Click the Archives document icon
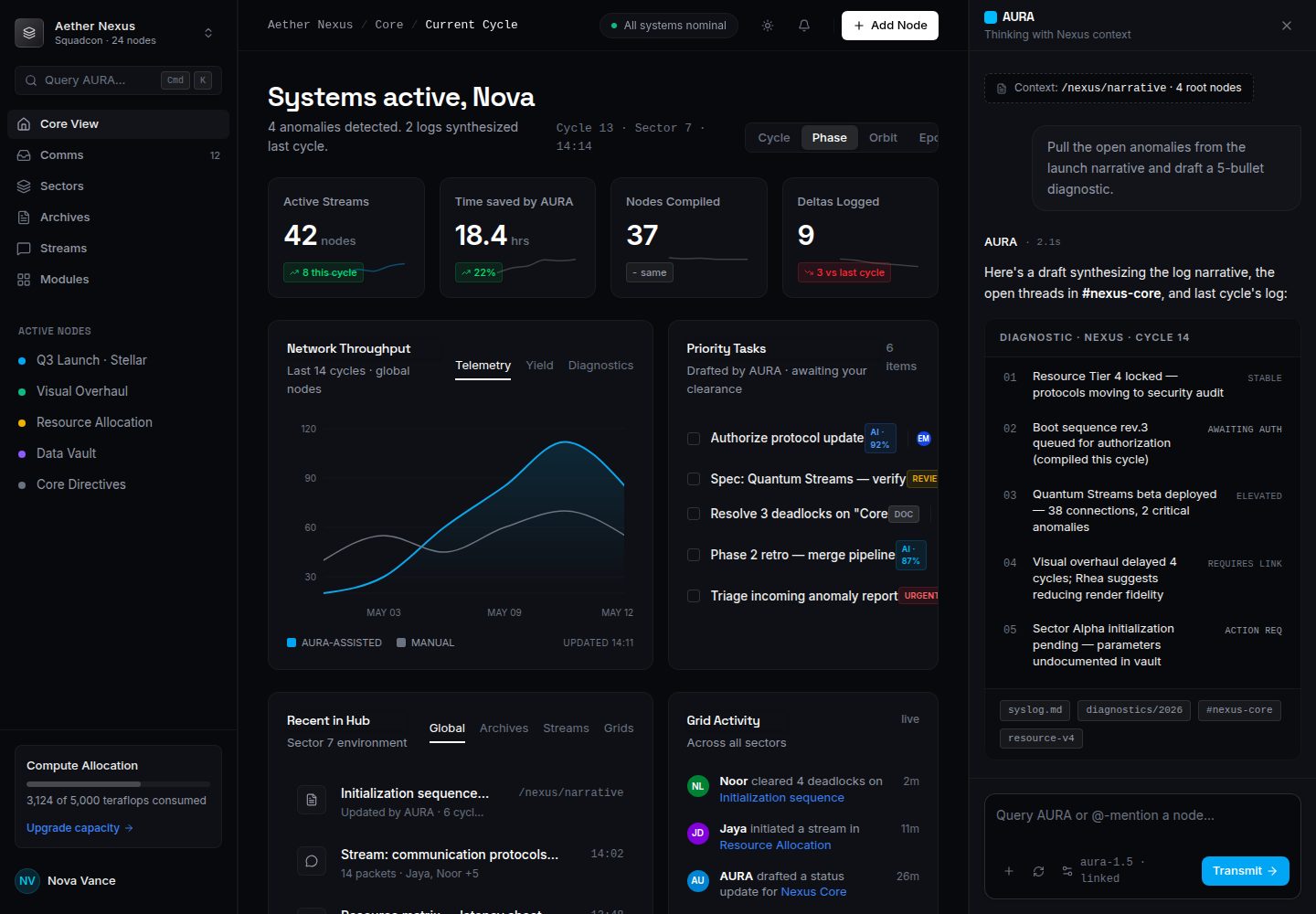This screenshot has width=1316, height=914. pos(24,218)
